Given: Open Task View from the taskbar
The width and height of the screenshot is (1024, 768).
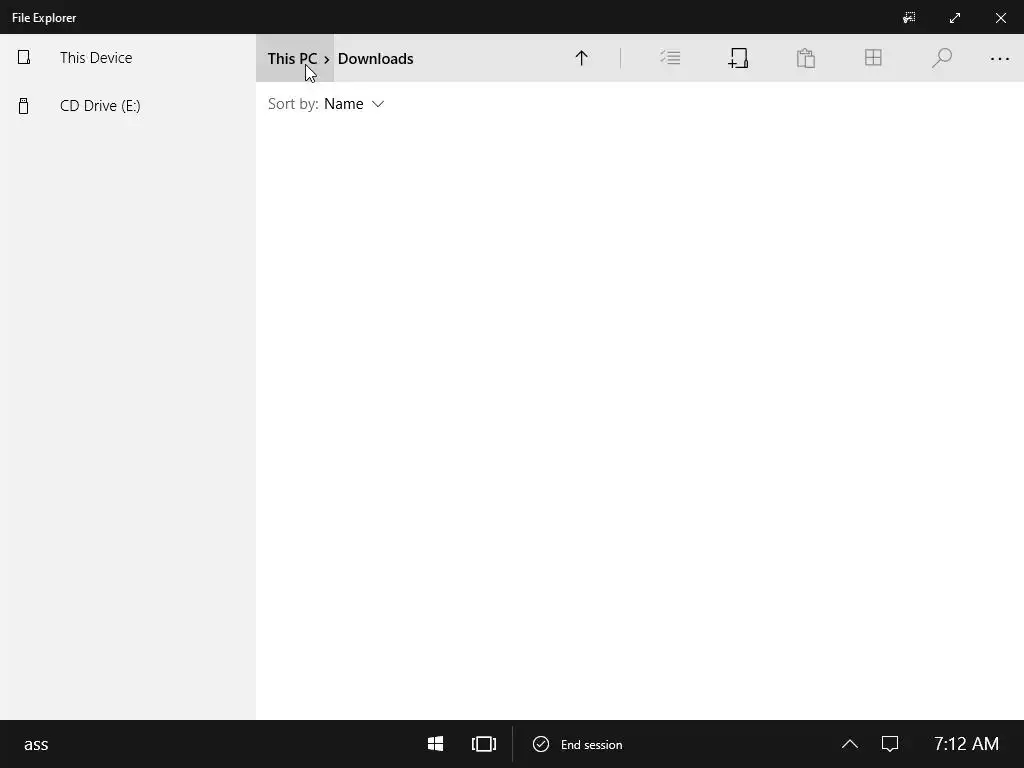Looking at the screenshot, I should tap(484, 744).
